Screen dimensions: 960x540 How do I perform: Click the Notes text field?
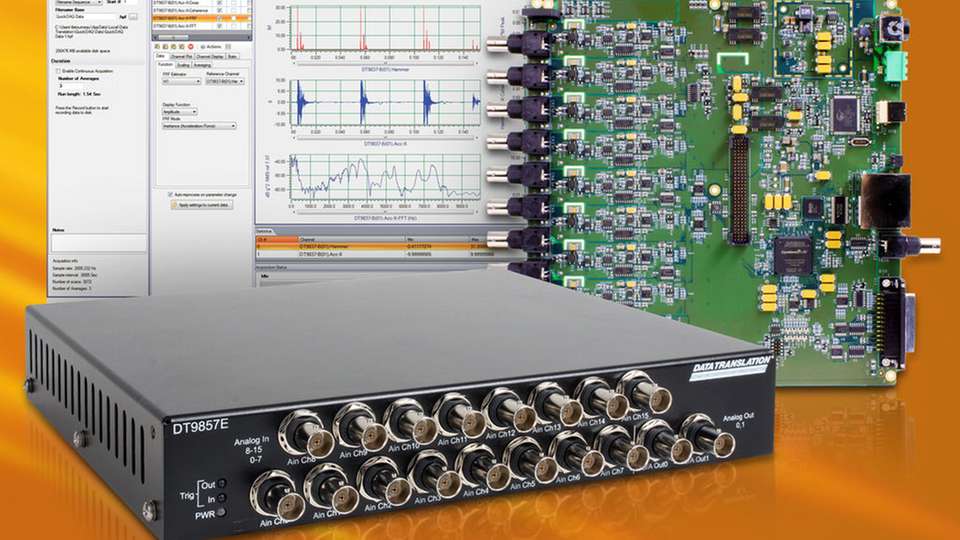[x=99, y=243]
